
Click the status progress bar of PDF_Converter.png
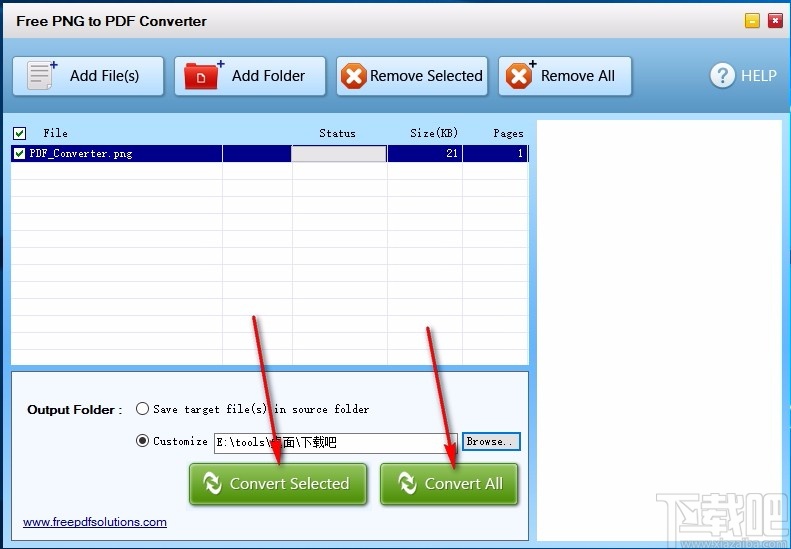pos(339,153)
